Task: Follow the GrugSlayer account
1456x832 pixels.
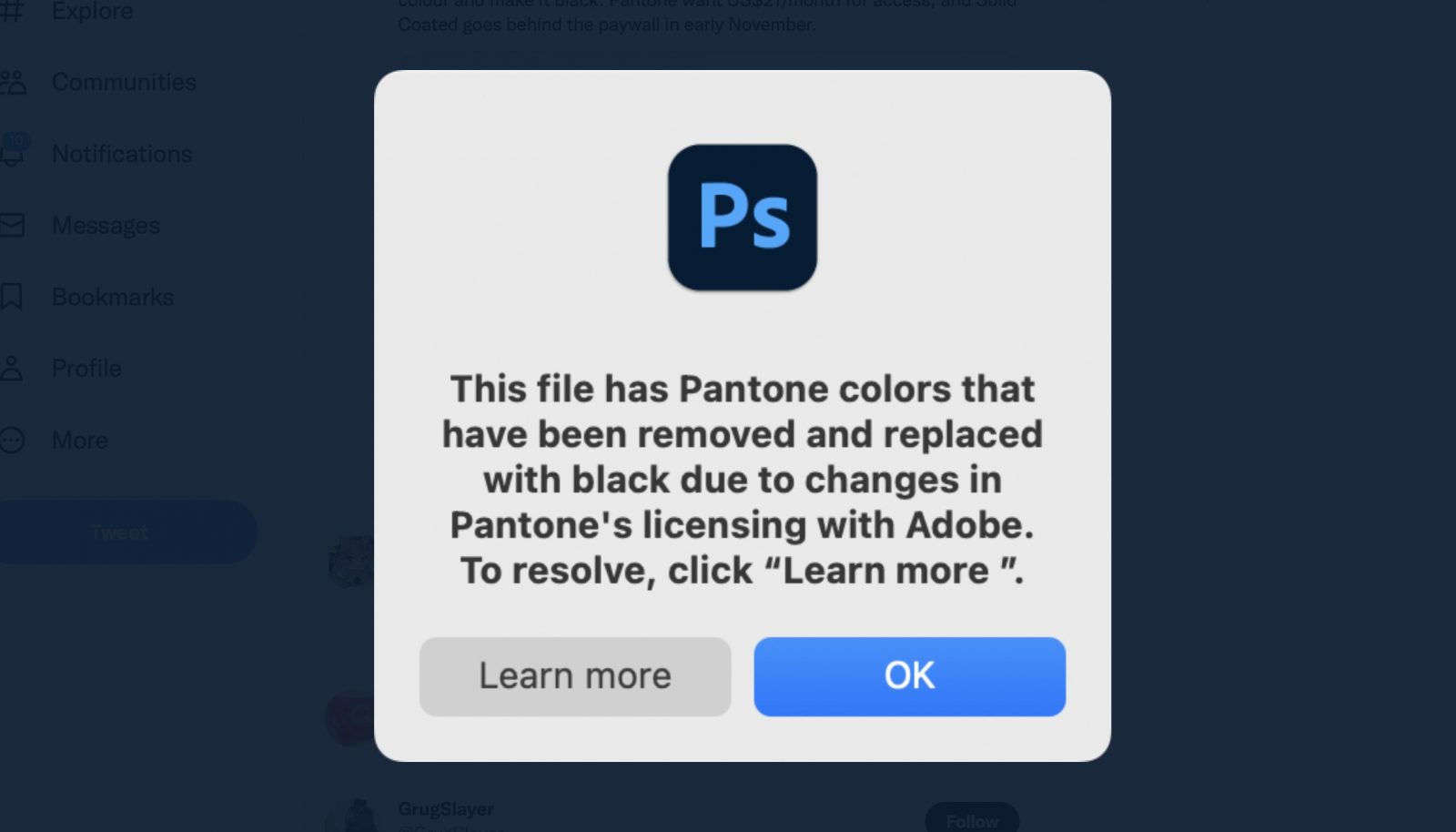Action: point(972,820)
